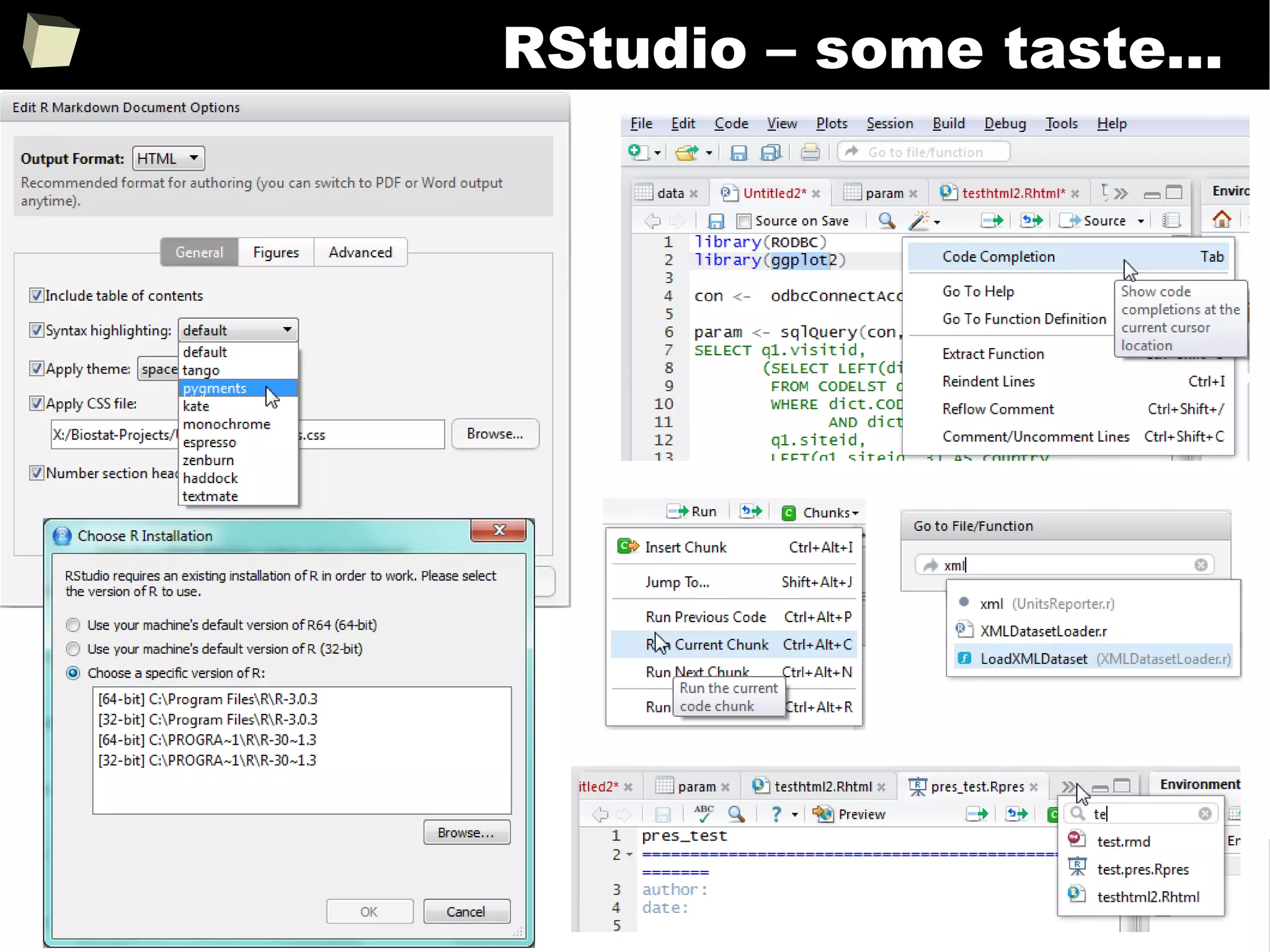
Task: Switch to the Advanced tab
Action: (x=360, y=252)
